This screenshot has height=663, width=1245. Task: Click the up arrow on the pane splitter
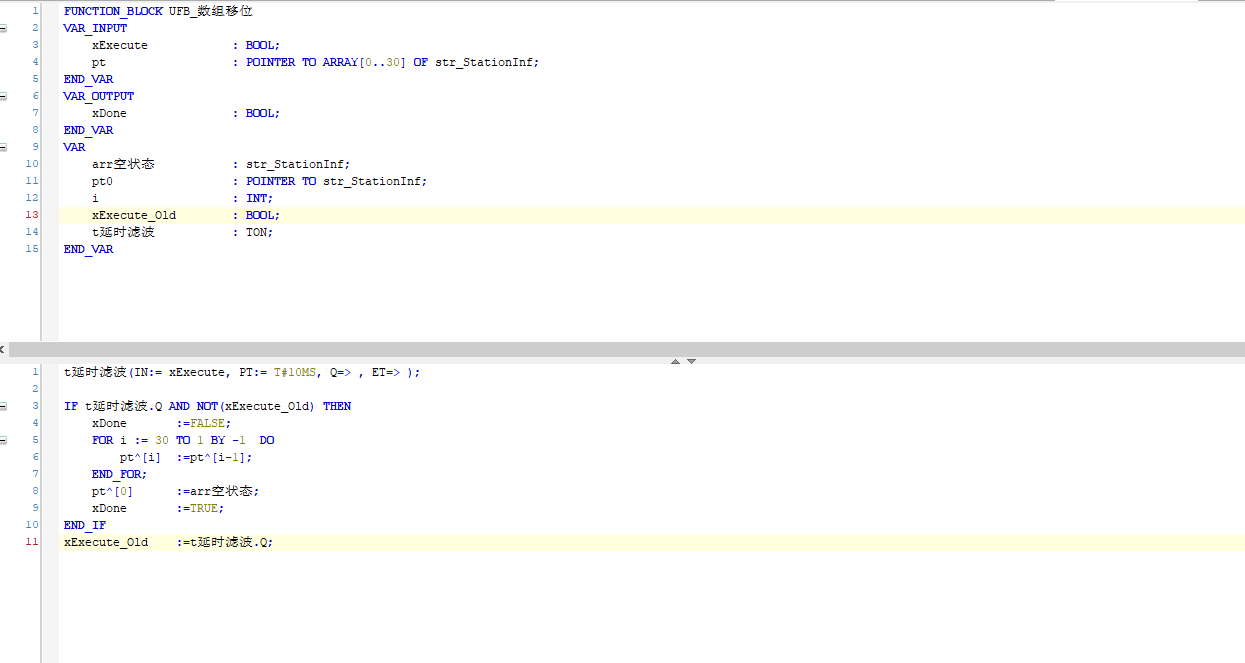coord(676,361)
